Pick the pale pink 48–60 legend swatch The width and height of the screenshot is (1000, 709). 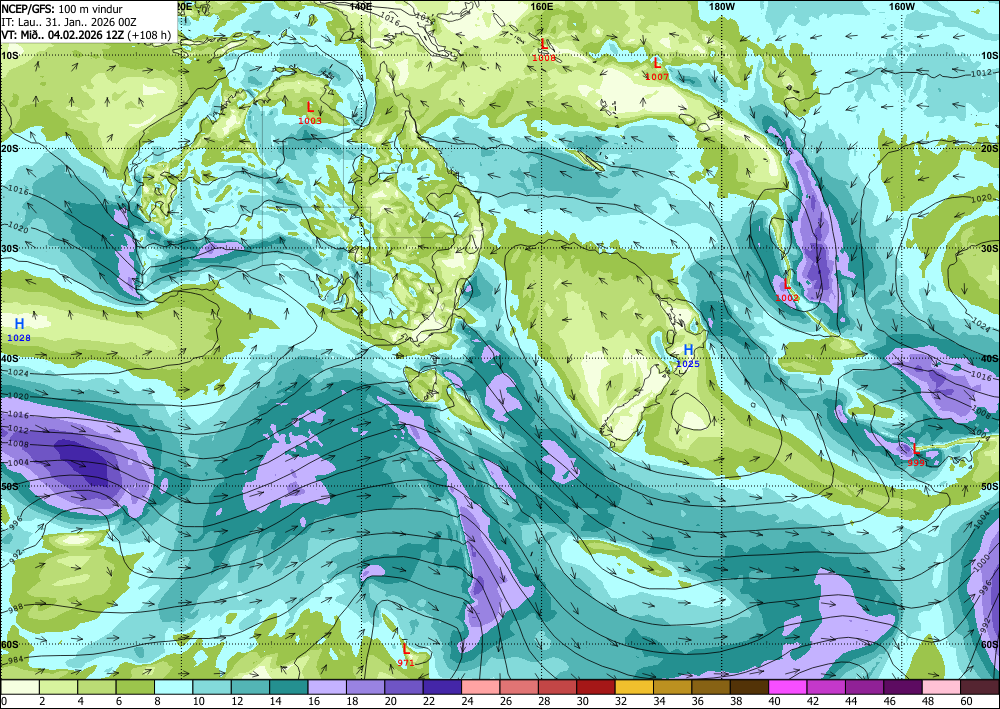[941, 687]
